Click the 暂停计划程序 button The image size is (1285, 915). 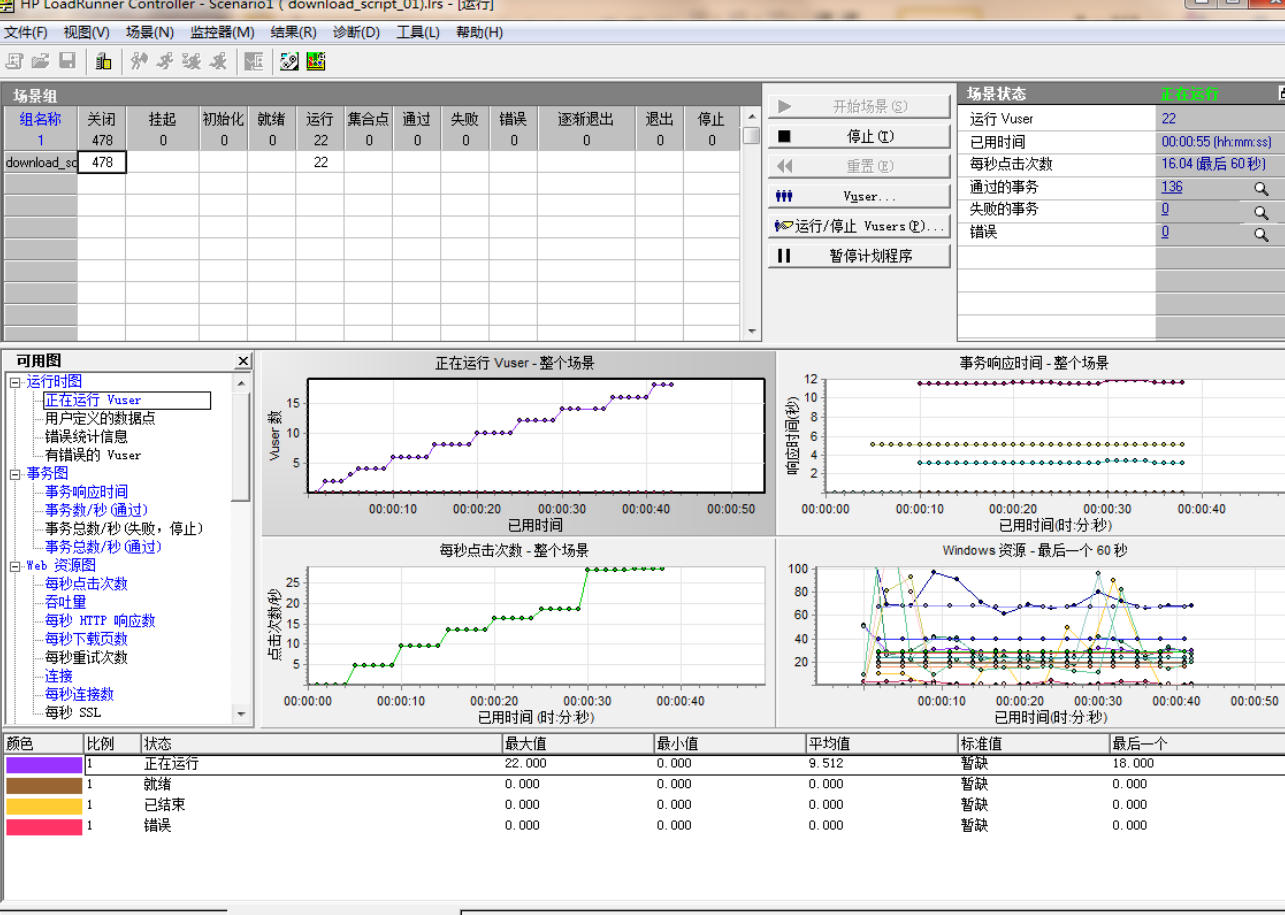[859, 256]
